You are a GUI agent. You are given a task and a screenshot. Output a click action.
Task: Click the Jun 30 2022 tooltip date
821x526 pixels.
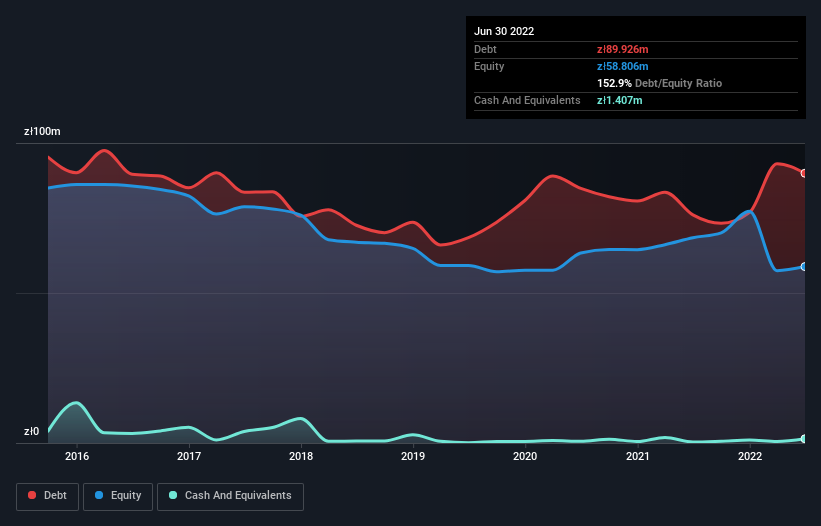point(504,31)
